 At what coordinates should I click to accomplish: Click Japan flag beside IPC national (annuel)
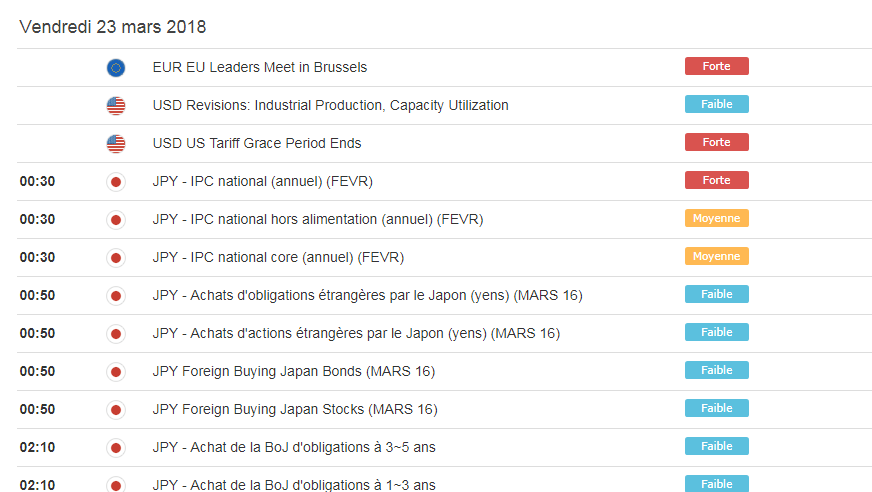point(116,182)
